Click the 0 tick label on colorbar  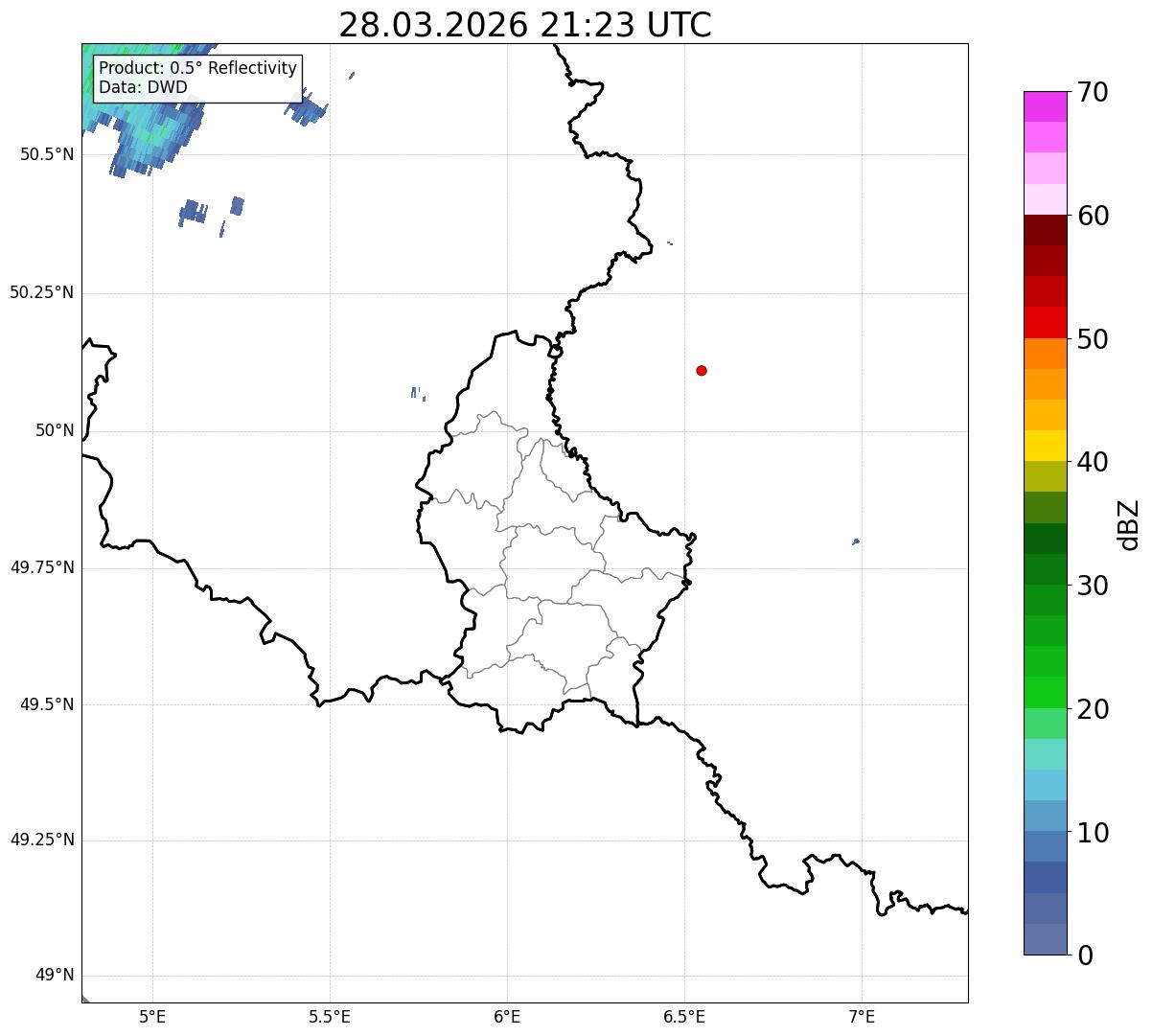[x=1085, y=955]
